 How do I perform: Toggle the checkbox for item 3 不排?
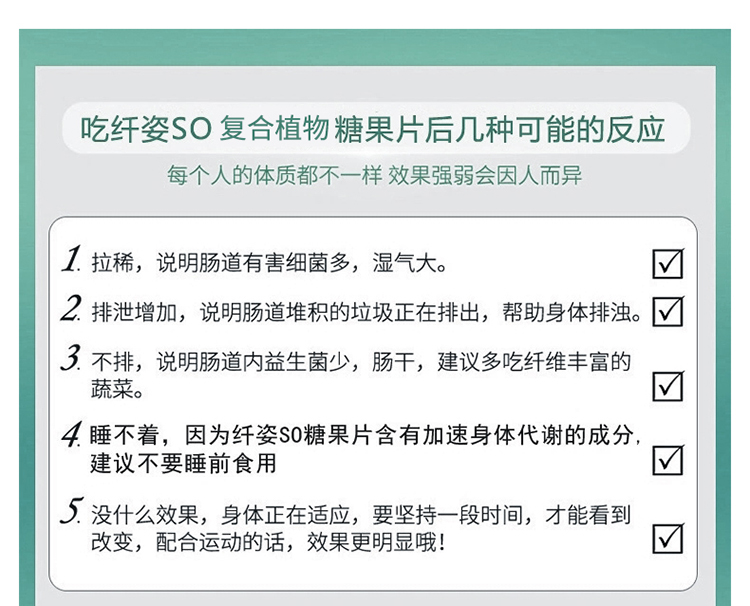click(x=668, y=386)
